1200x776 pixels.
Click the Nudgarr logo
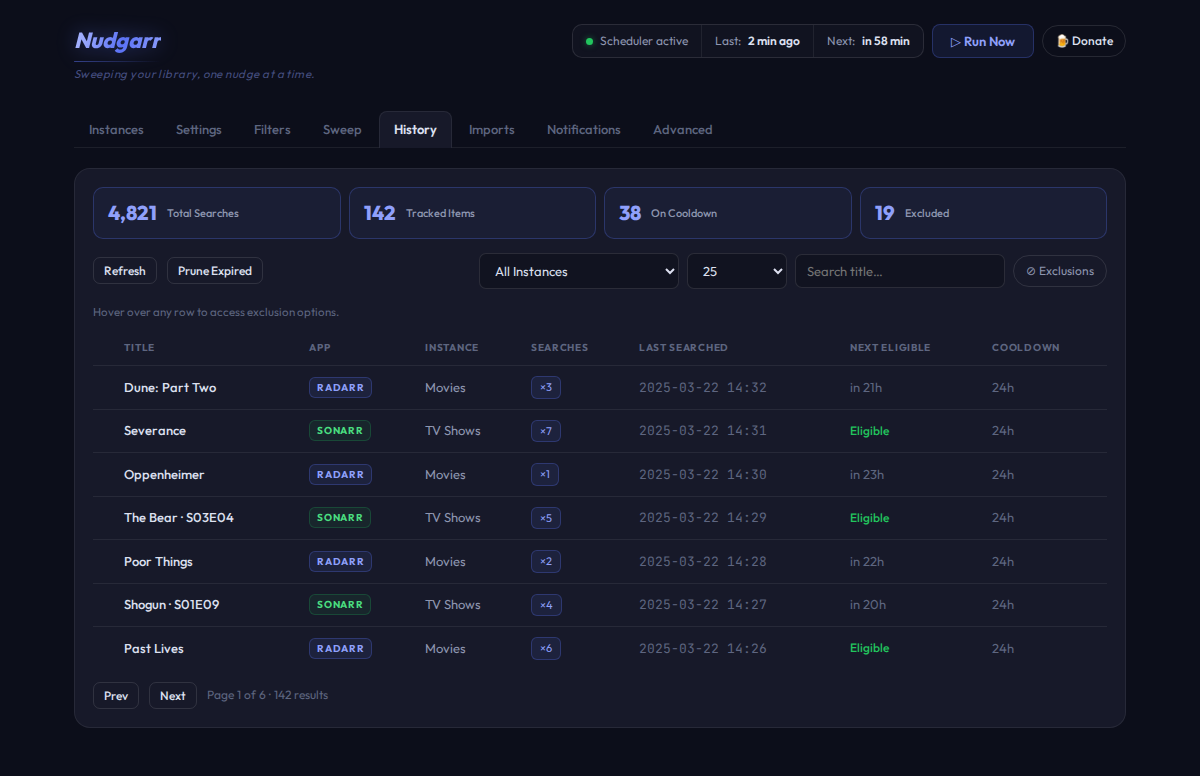tap(117, 41)
